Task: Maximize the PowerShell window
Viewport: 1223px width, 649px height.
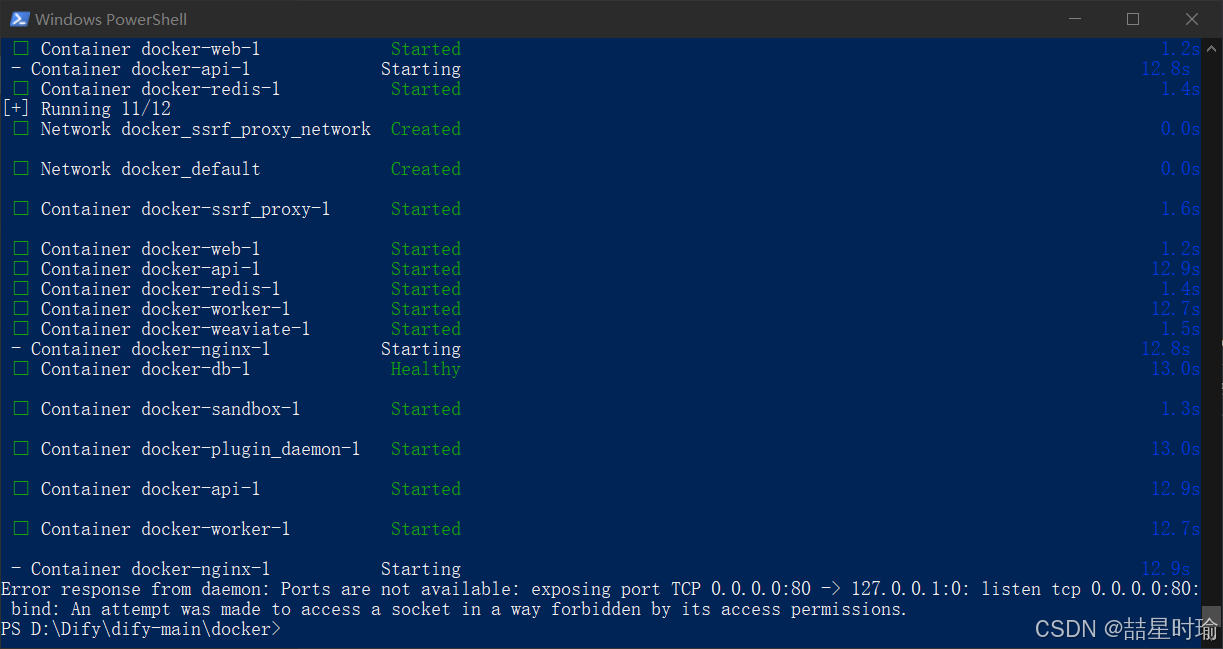Action: (1133, 19)
